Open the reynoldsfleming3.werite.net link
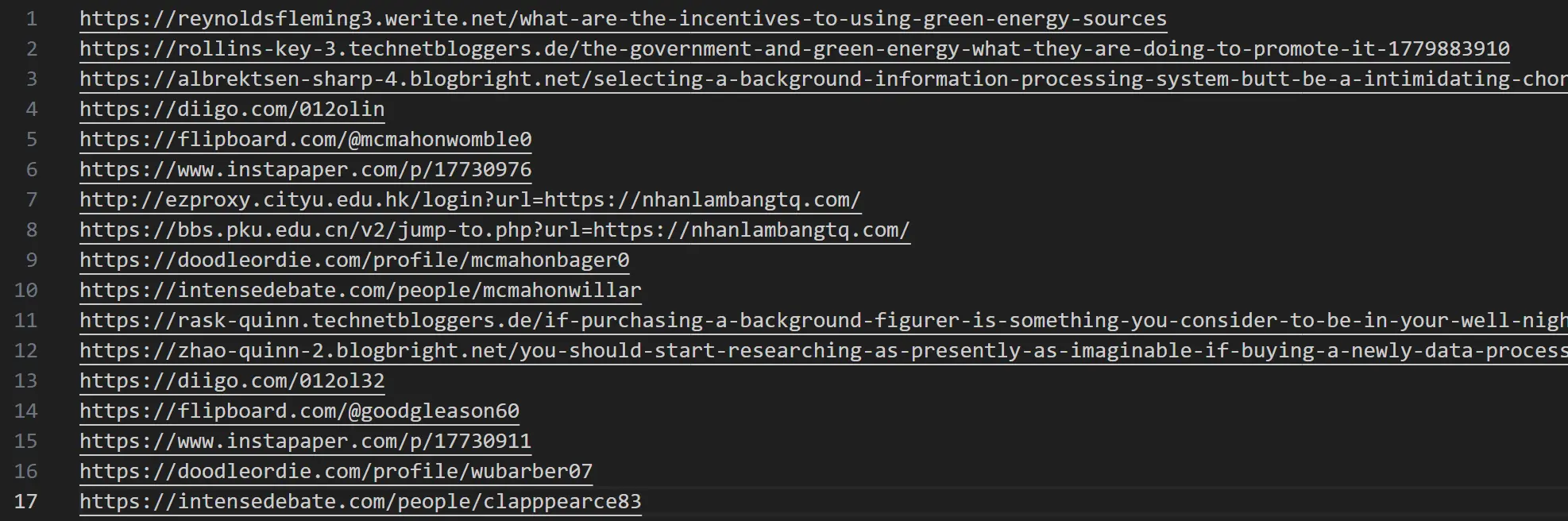The image size is (1568, 521). 623,19
